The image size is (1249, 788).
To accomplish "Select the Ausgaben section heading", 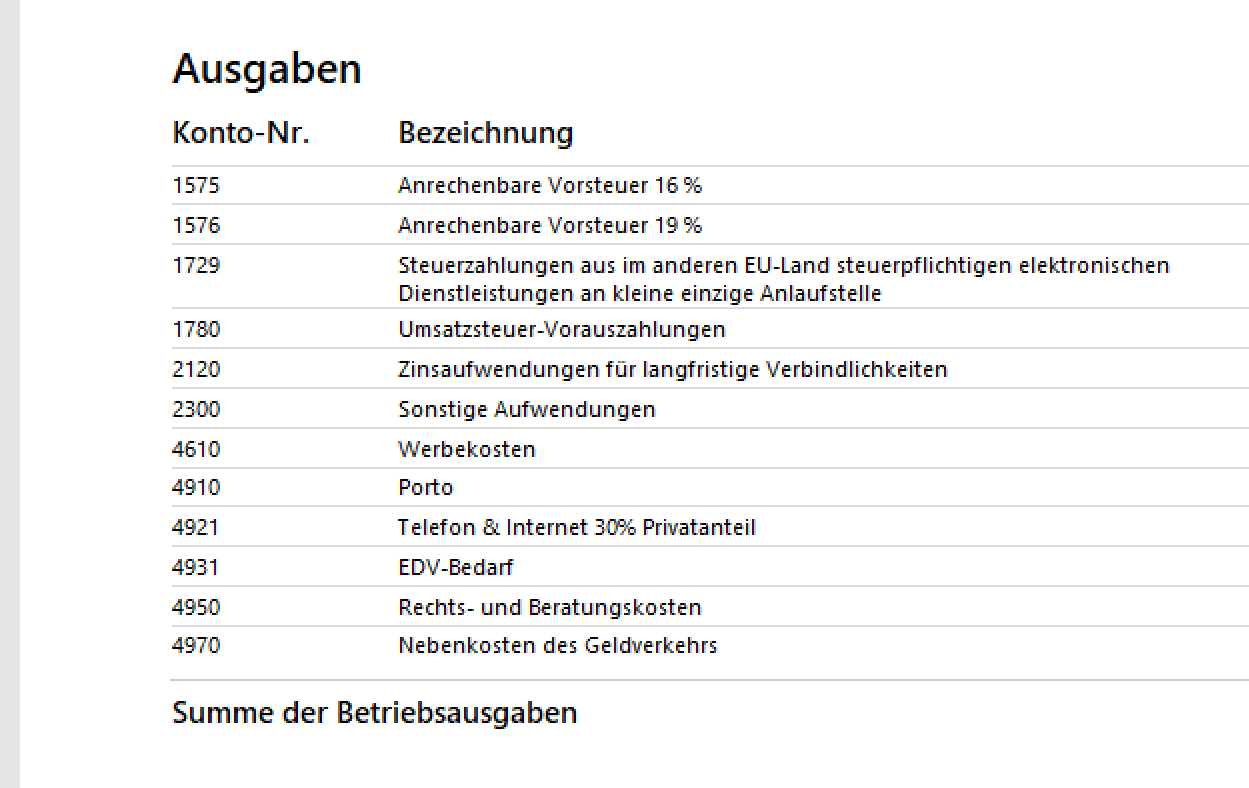I will (267, 70).
